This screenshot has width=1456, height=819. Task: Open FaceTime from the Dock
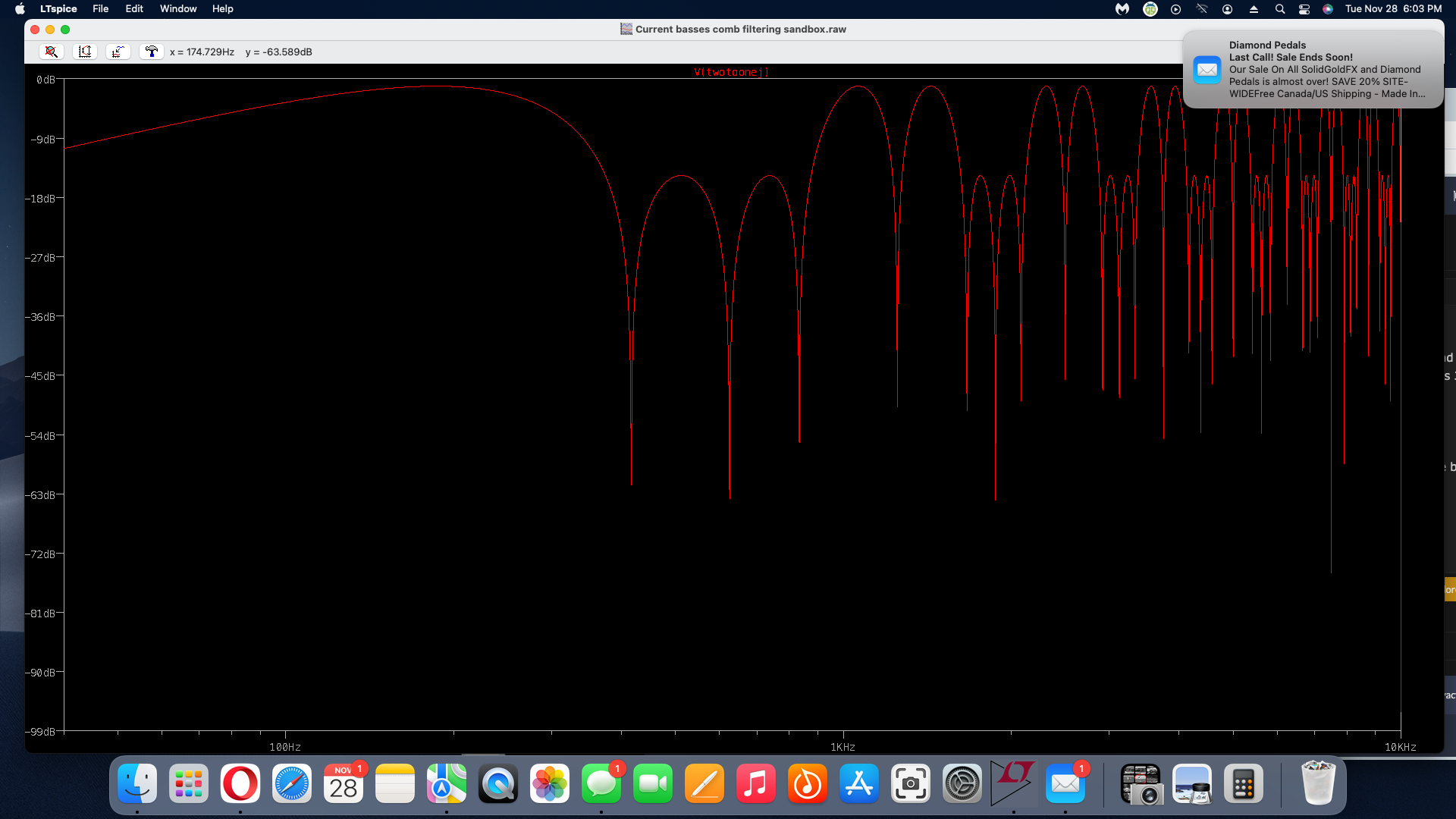pos(653,783)
